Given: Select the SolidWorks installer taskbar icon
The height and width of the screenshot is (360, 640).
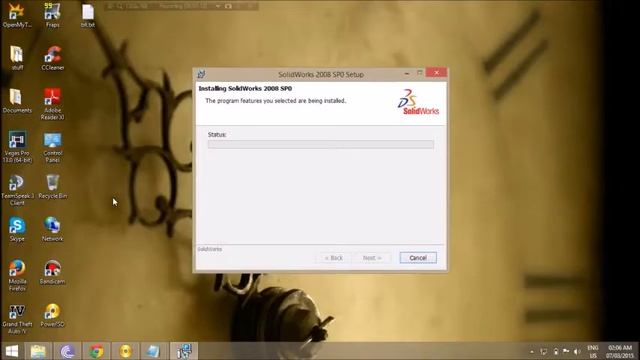Looking at the screenshot, I should point(184,351).
